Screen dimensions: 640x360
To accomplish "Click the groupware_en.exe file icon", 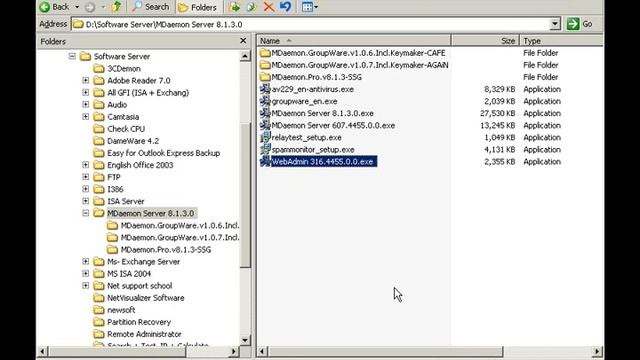I will [265, 101].
